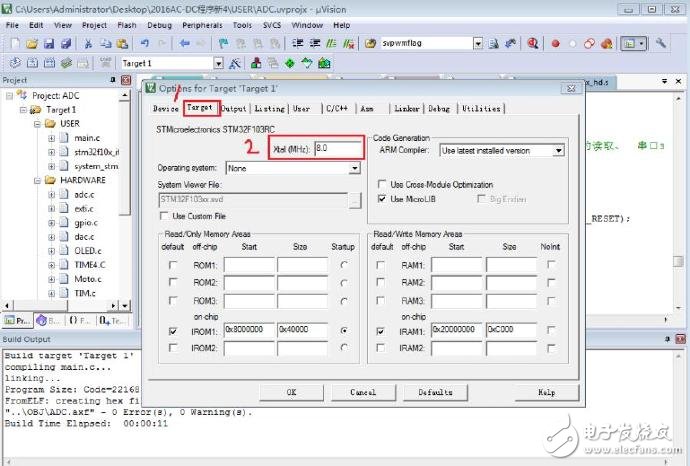Click the Cancel button

(x=363, y=392)
